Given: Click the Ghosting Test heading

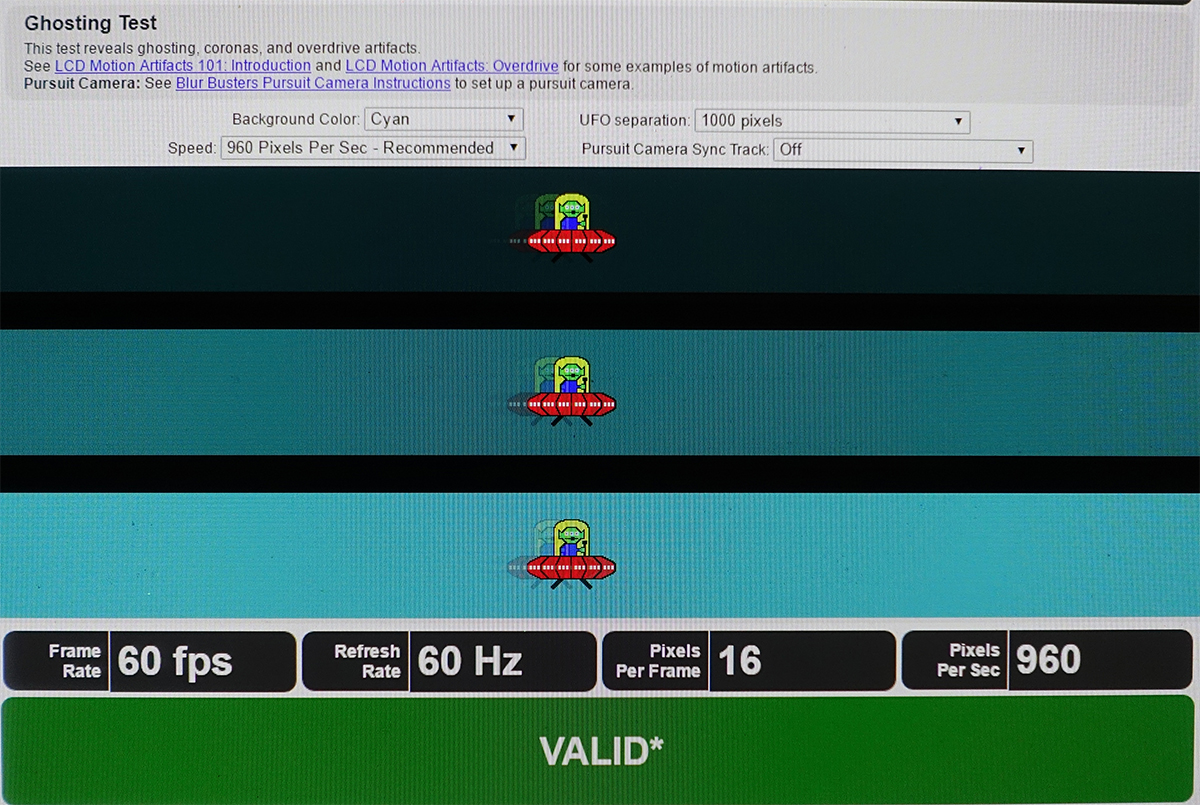Looking at the screenshot, I should [90, 23].
